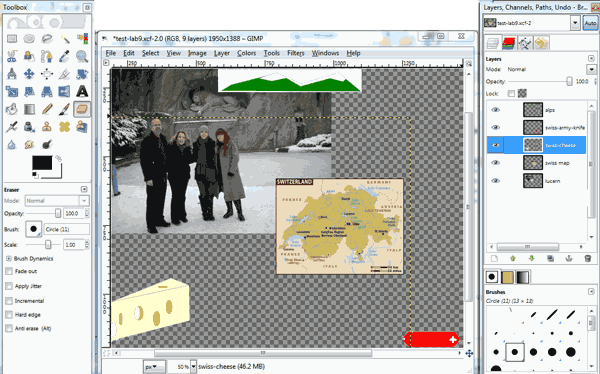Select the Zoom magnifier tool
This screenshot has height=374, width=600.
[82, 56]
